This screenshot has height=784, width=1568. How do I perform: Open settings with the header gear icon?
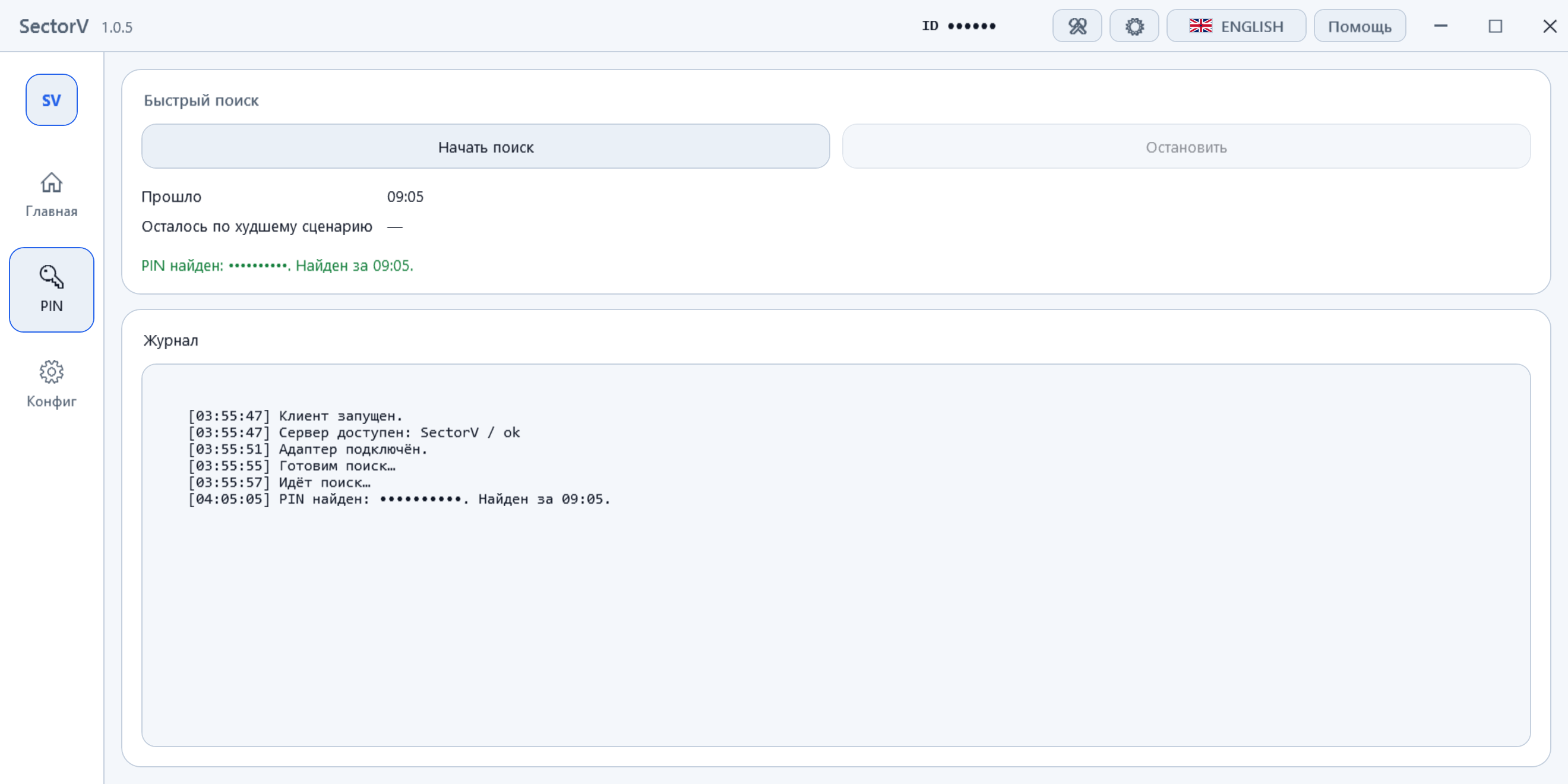tap(1134, 26)
